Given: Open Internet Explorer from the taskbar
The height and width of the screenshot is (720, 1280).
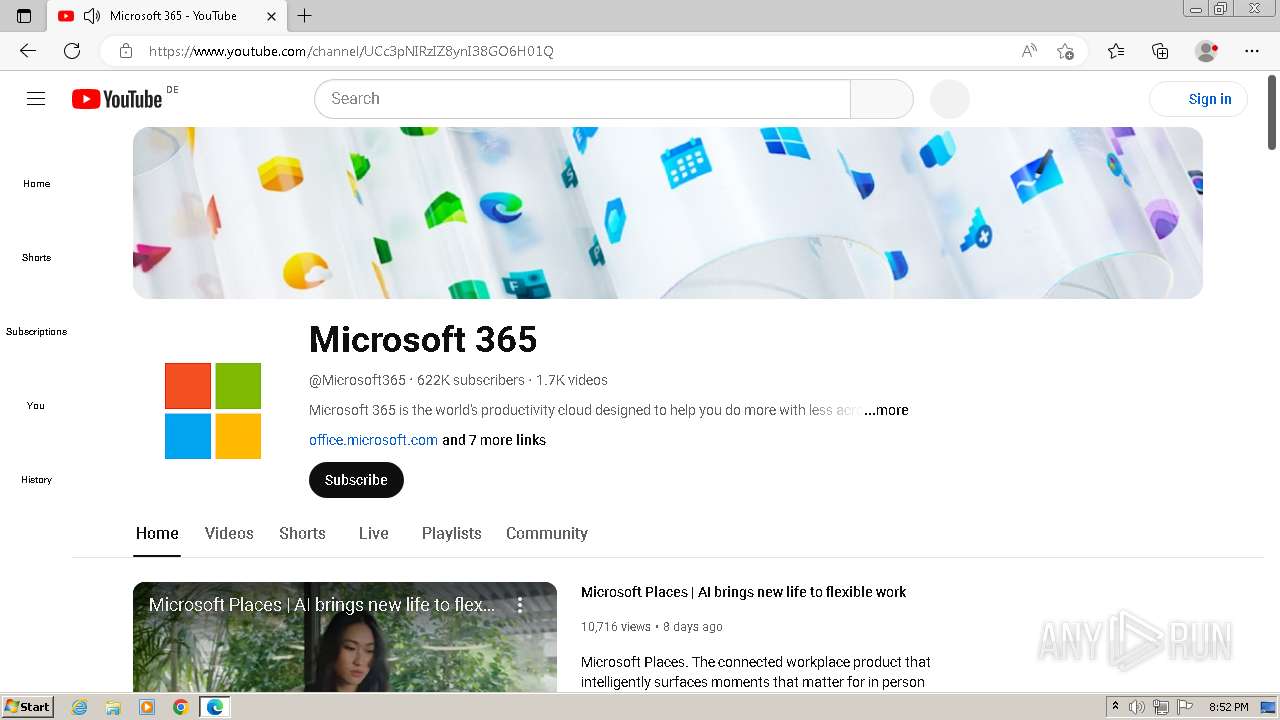Looking at the screenshot, I should point(79,707).
